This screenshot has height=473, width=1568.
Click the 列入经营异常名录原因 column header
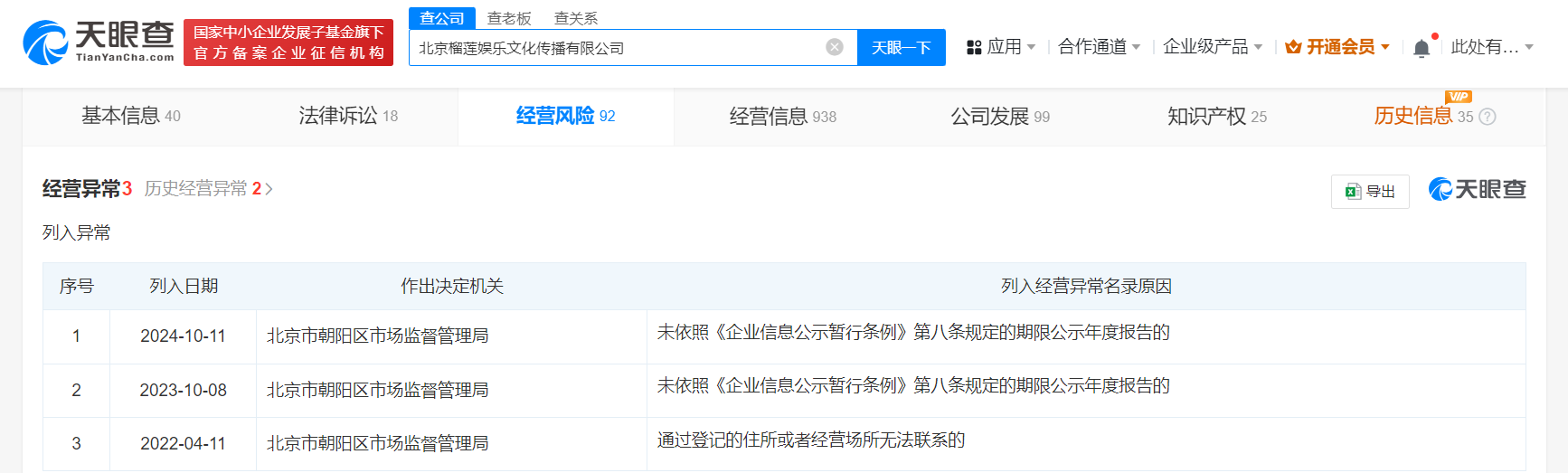click(1086, 286)
